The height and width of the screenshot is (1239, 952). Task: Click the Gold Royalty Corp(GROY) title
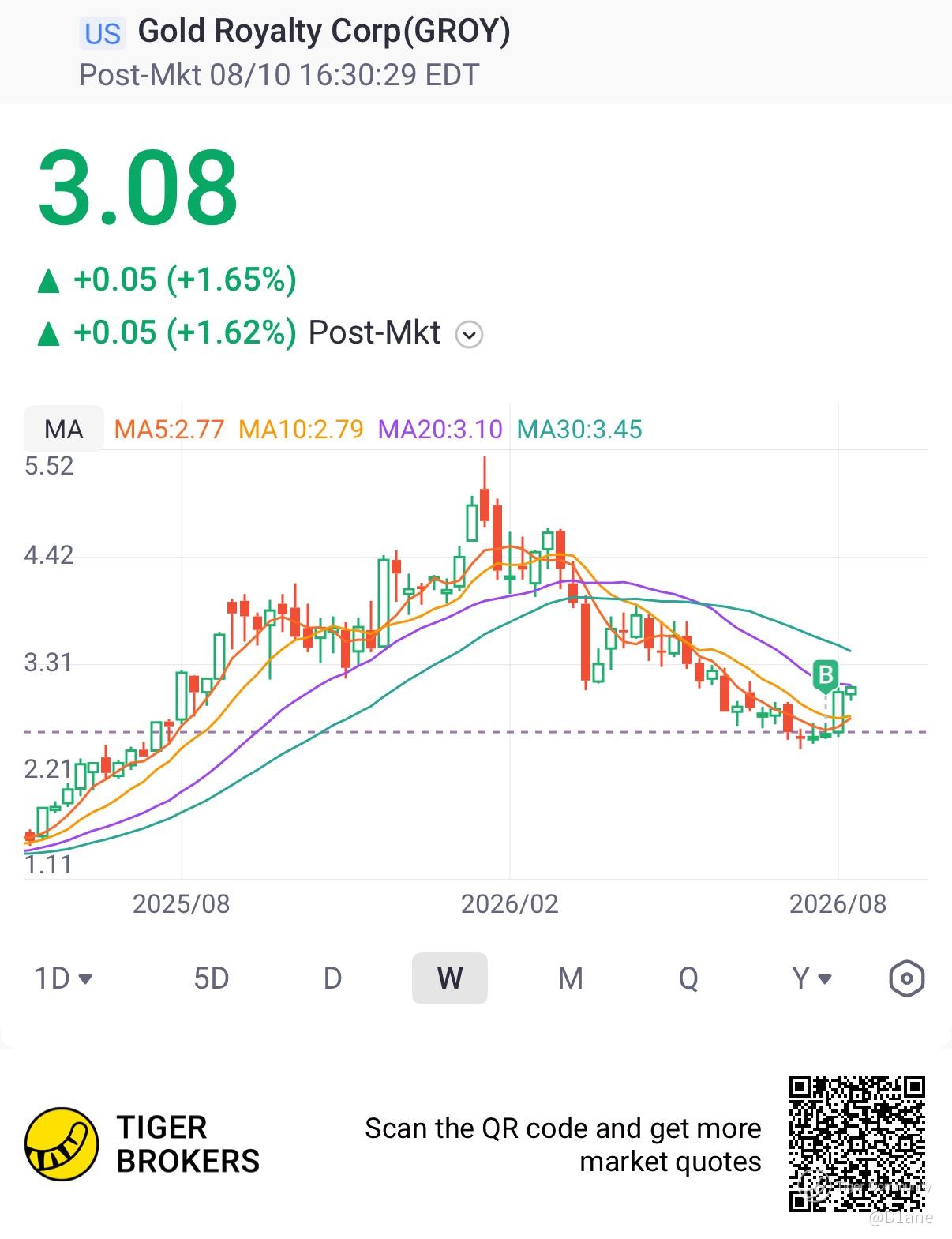(324, 31)
